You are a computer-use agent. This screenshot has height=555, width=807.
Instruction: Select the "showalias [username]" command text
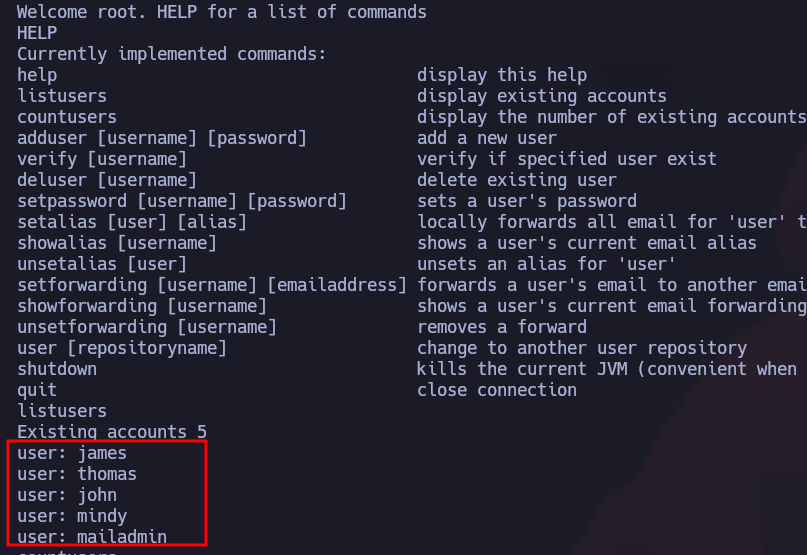point(117,243)
